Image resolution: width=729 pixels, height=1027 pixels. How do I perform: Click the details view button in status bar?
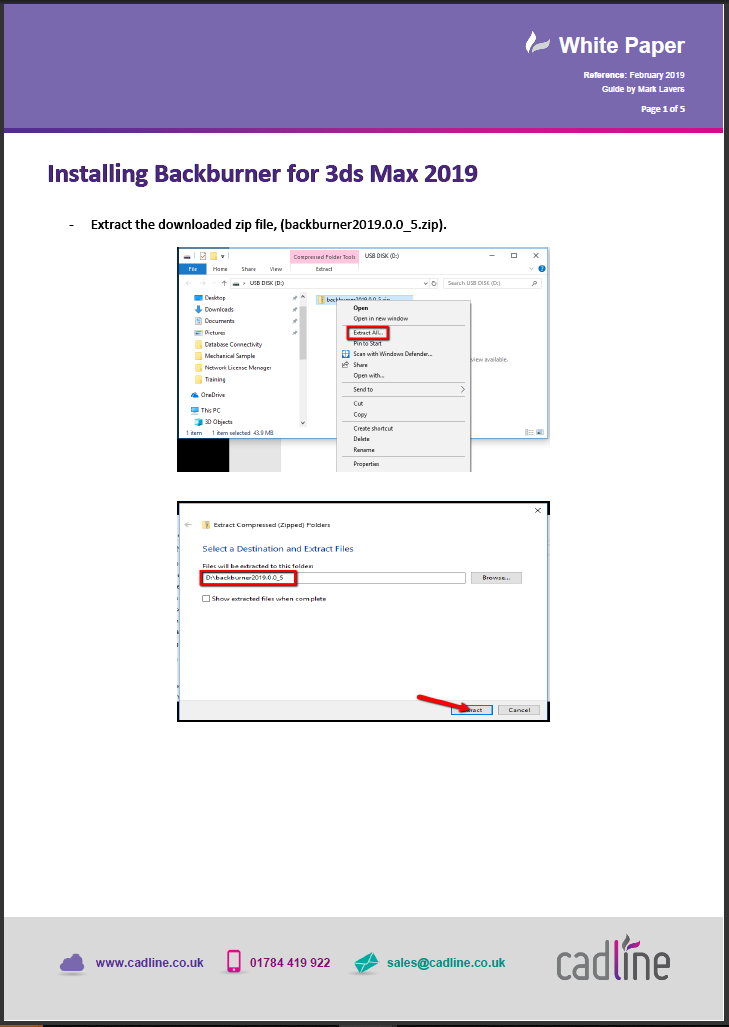click(529, 433)
